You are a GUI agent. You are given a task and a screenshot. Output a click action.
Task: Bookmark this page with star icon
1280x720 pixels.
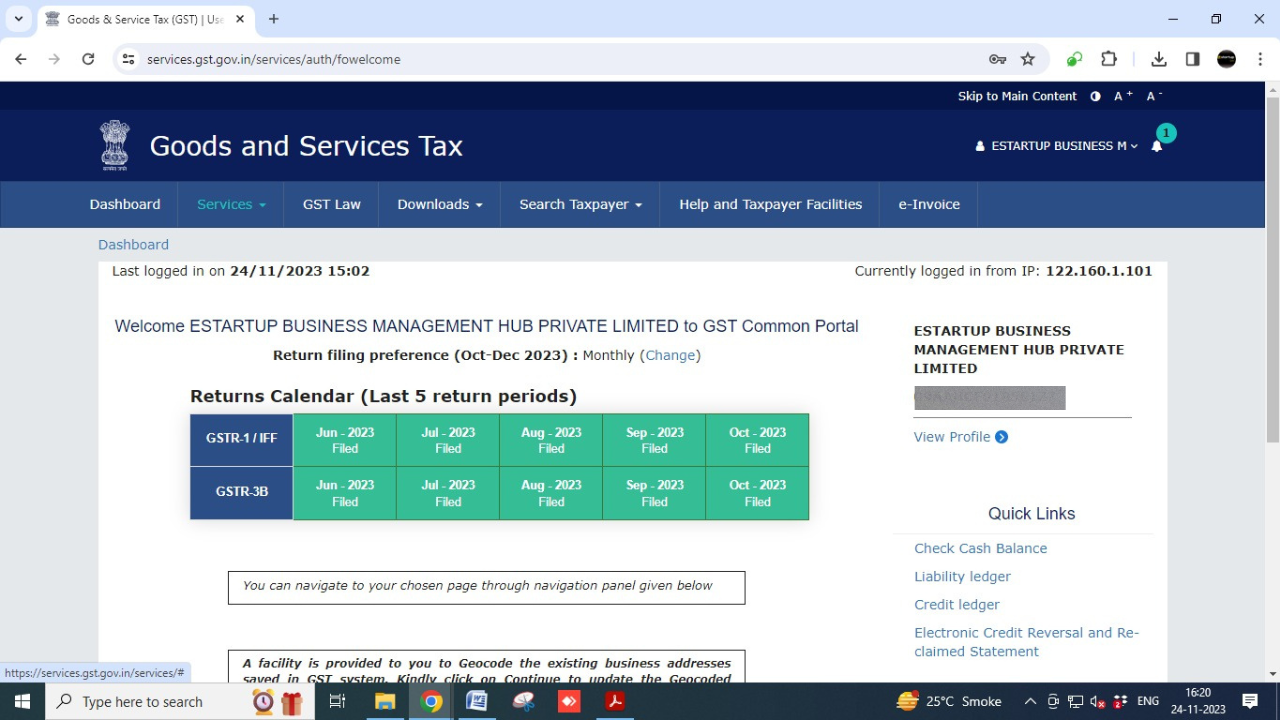coord(1028,59)
